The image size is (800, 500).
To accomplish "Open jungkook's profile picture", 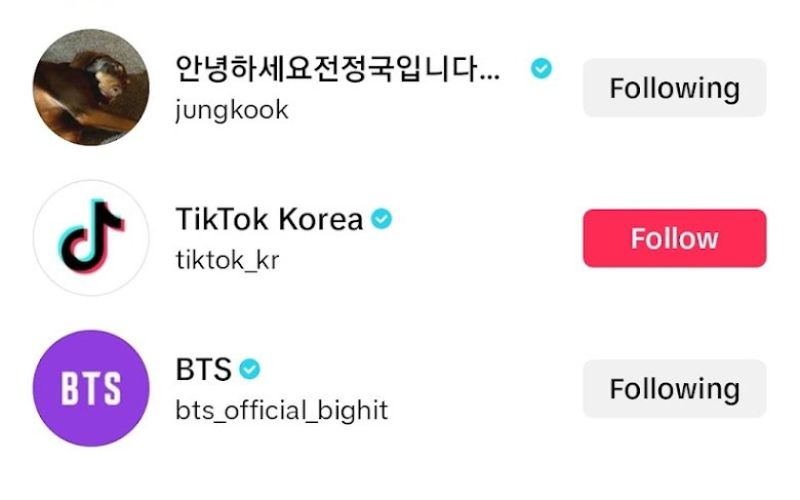I will coord(91,88).
